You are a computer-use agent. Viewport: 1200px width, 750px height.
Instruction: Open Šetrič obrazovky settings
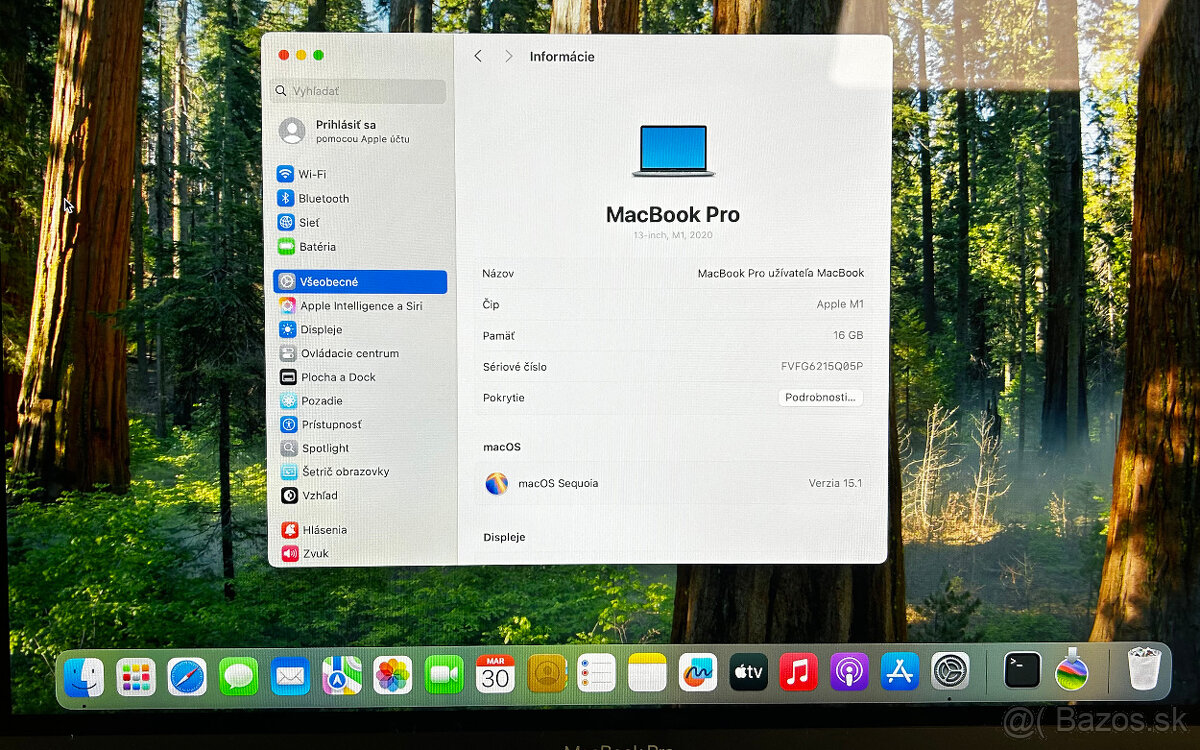[x=345, y=471]
